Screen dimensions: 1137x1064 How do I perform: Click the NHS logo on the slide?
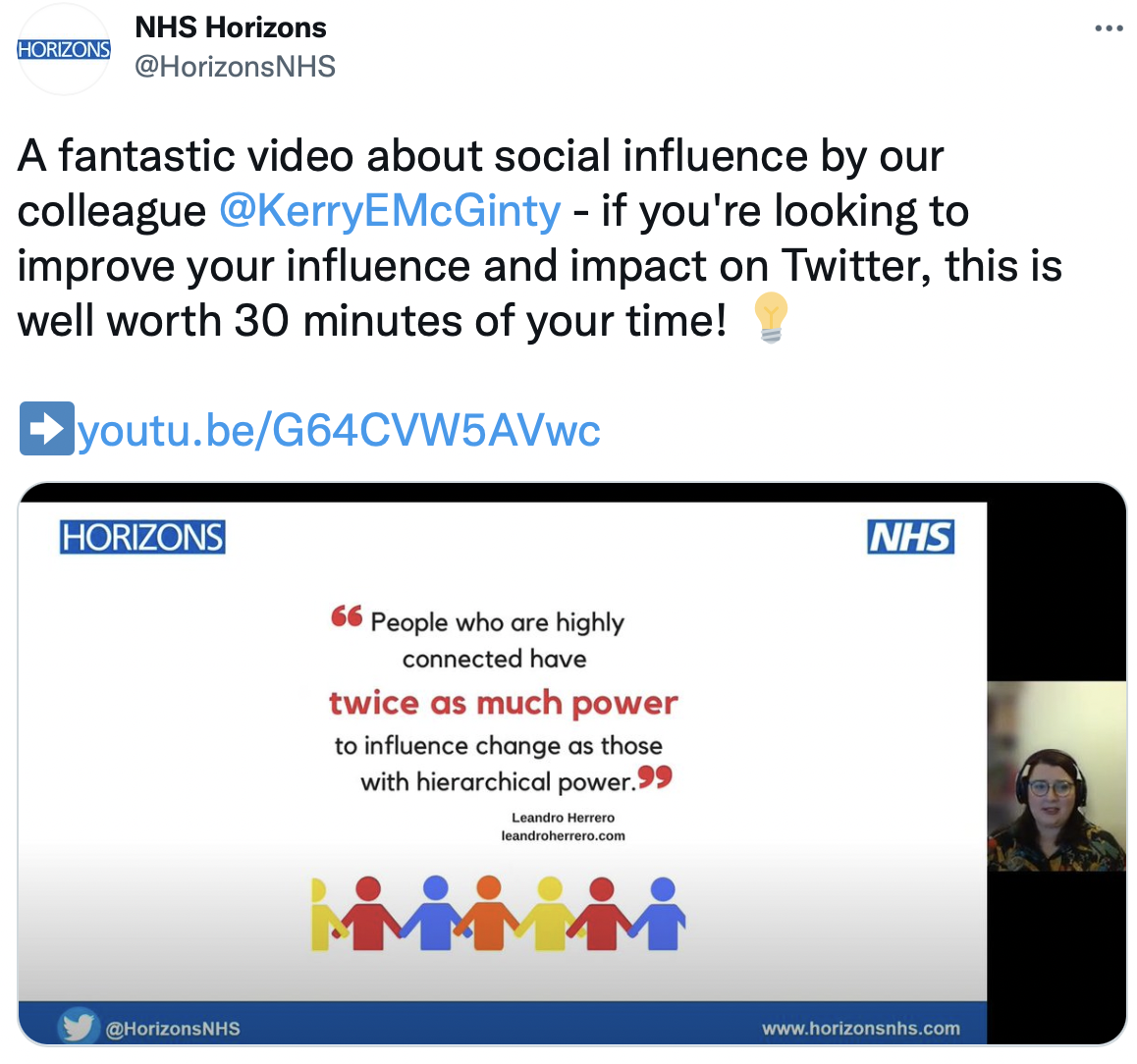point(910,537)
